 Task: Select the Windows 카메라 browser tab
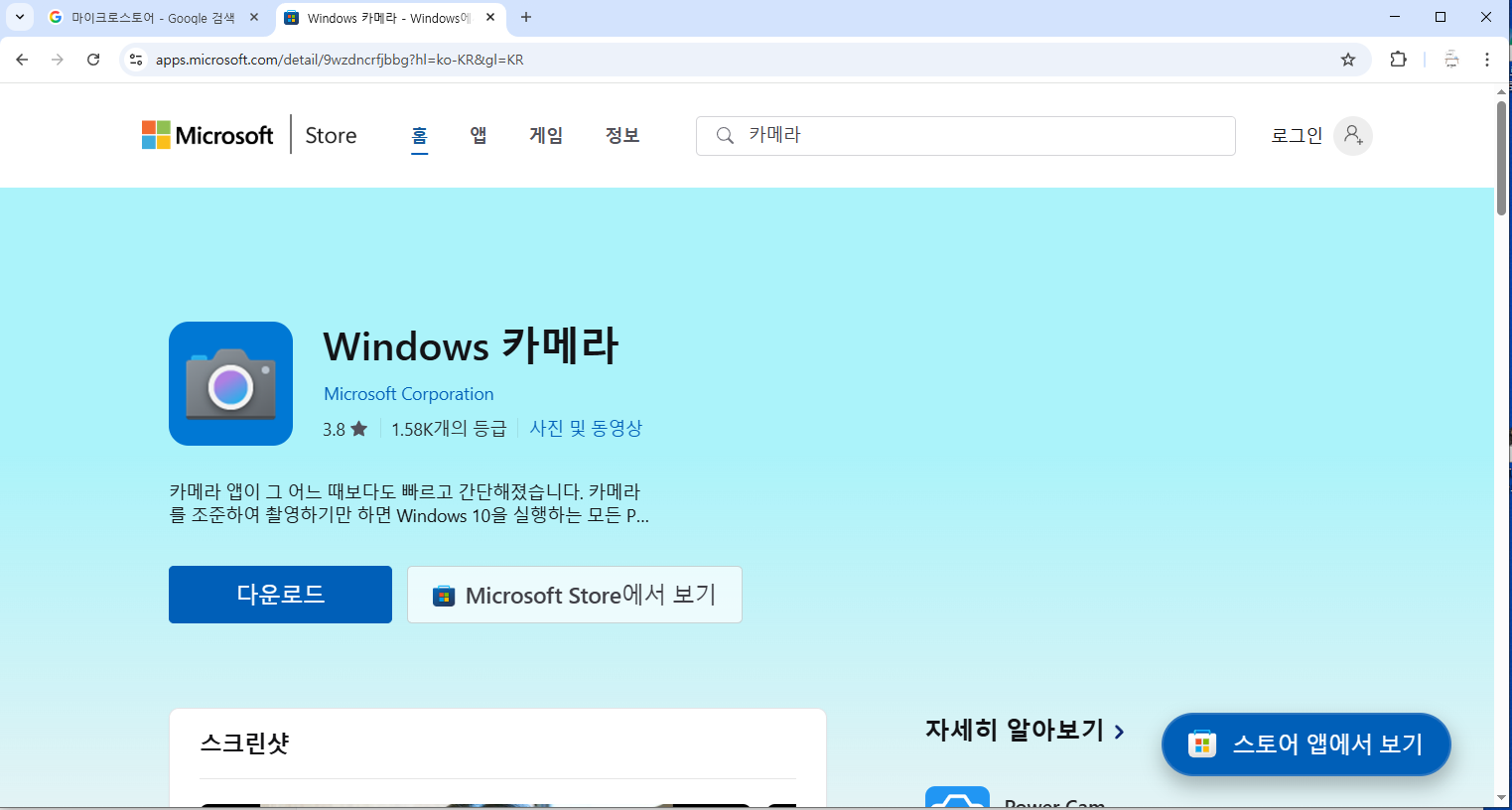click(389, 18)
